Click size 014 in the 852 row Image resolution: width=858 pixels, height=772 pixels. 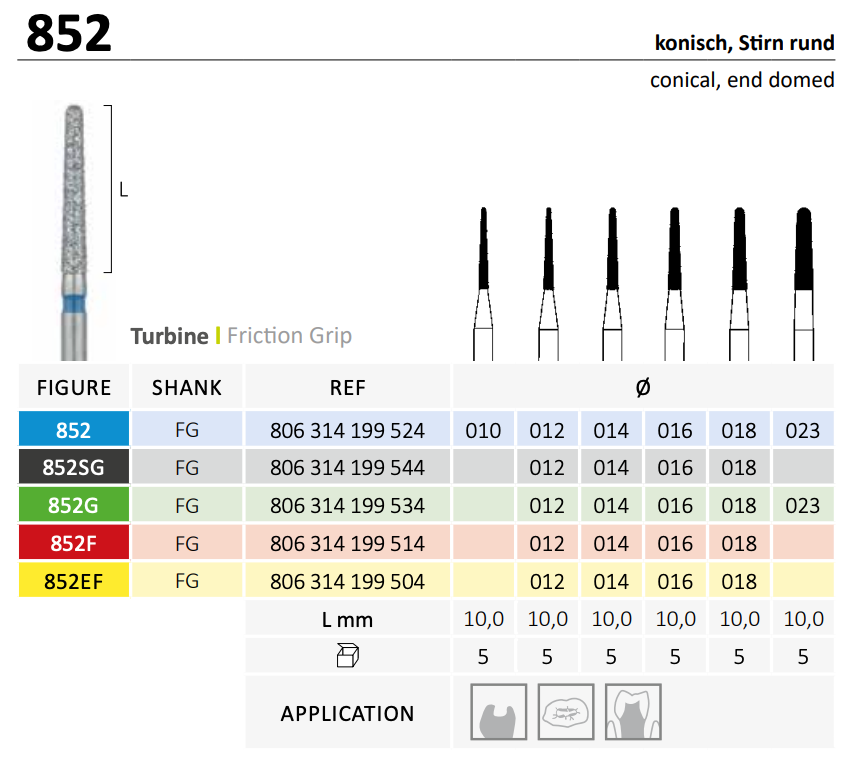(611, 430)
